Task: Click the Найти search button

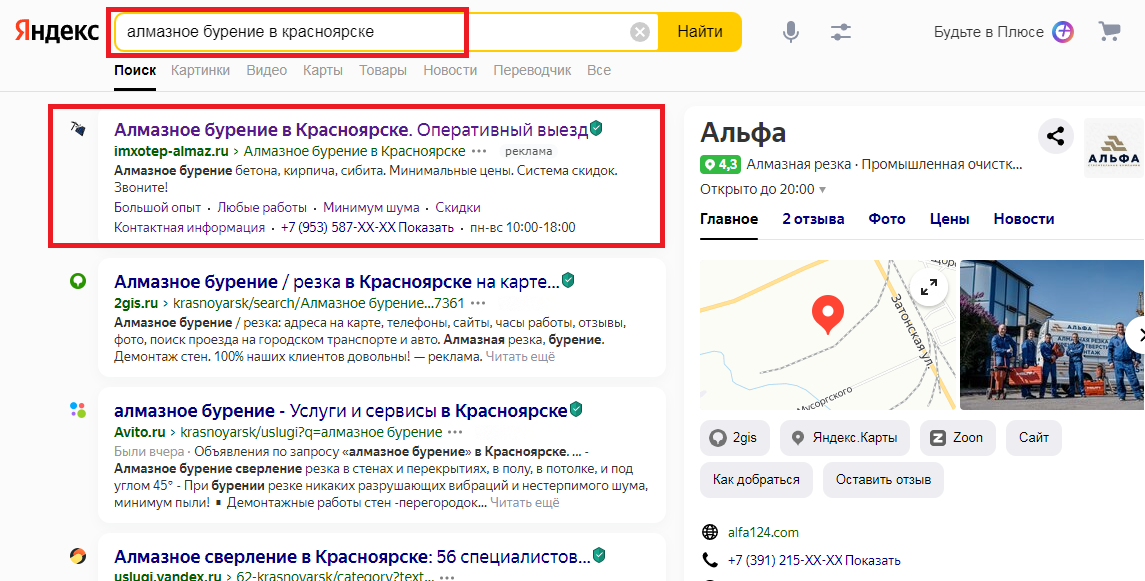Action: 700,32
